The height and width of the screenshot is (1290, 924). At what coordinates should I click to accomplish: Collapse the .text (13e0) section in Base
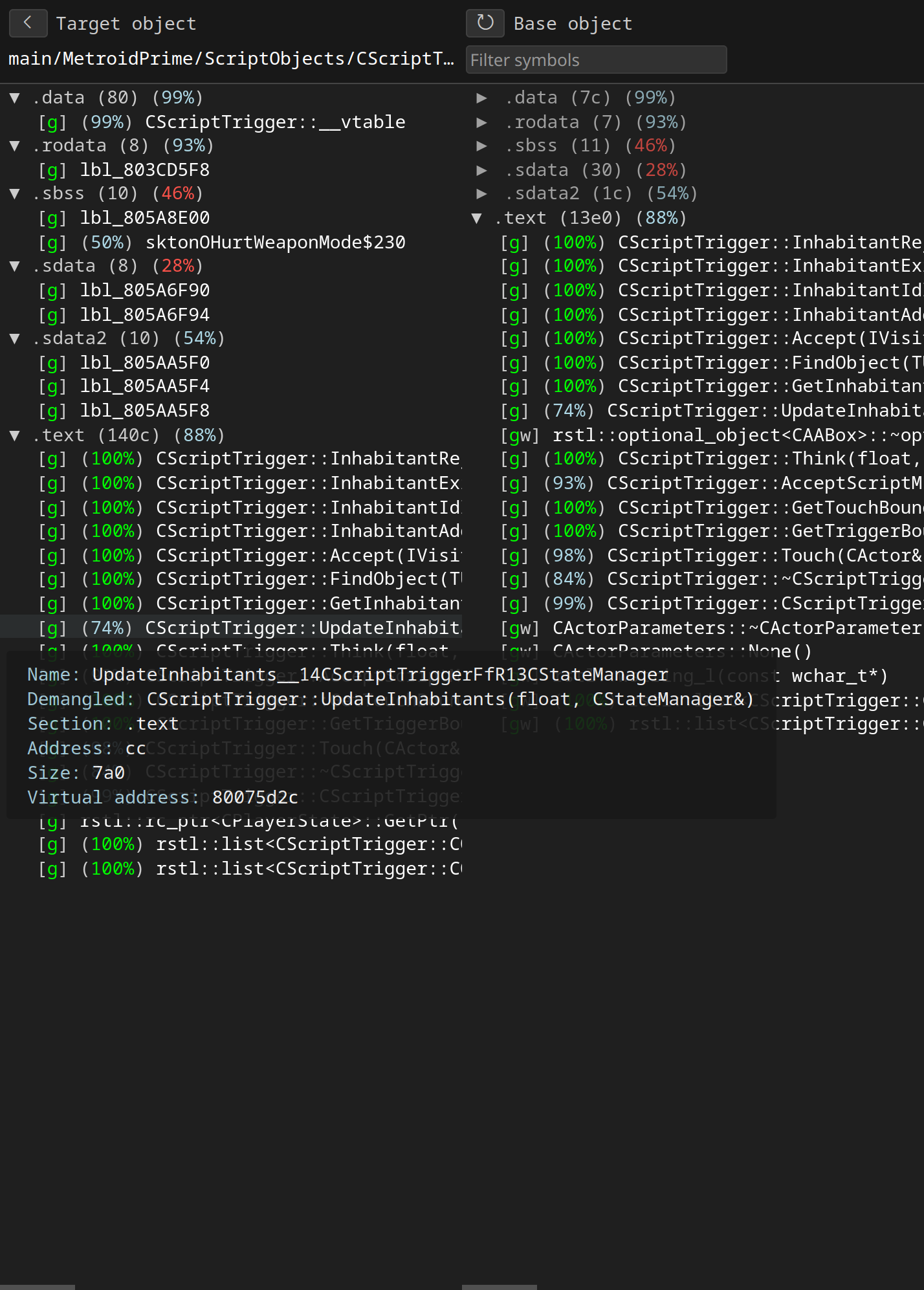click(x=477, y=218)
